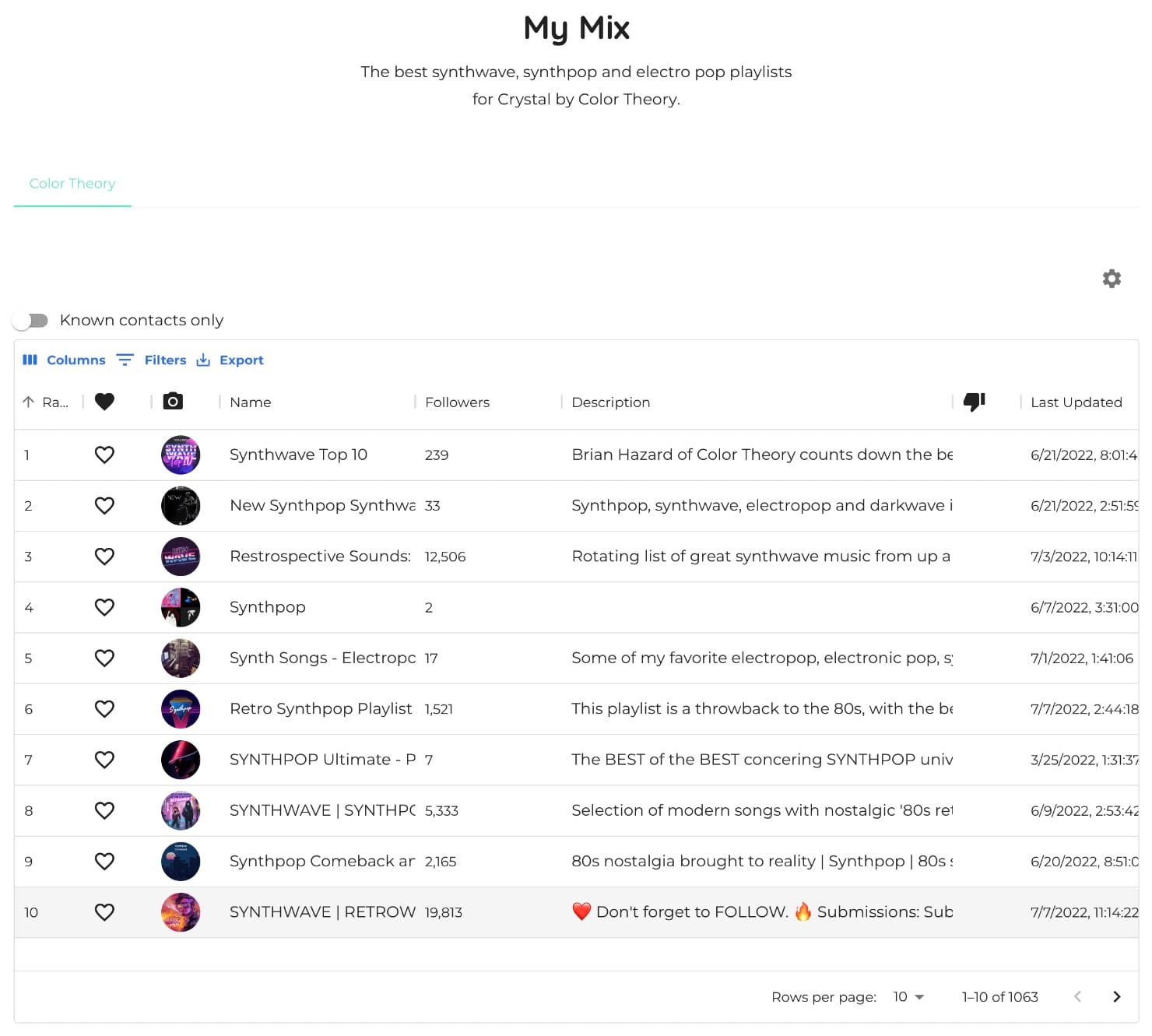
Task: Select the Synthpop Comeback name cell
Action: [322, 862]
